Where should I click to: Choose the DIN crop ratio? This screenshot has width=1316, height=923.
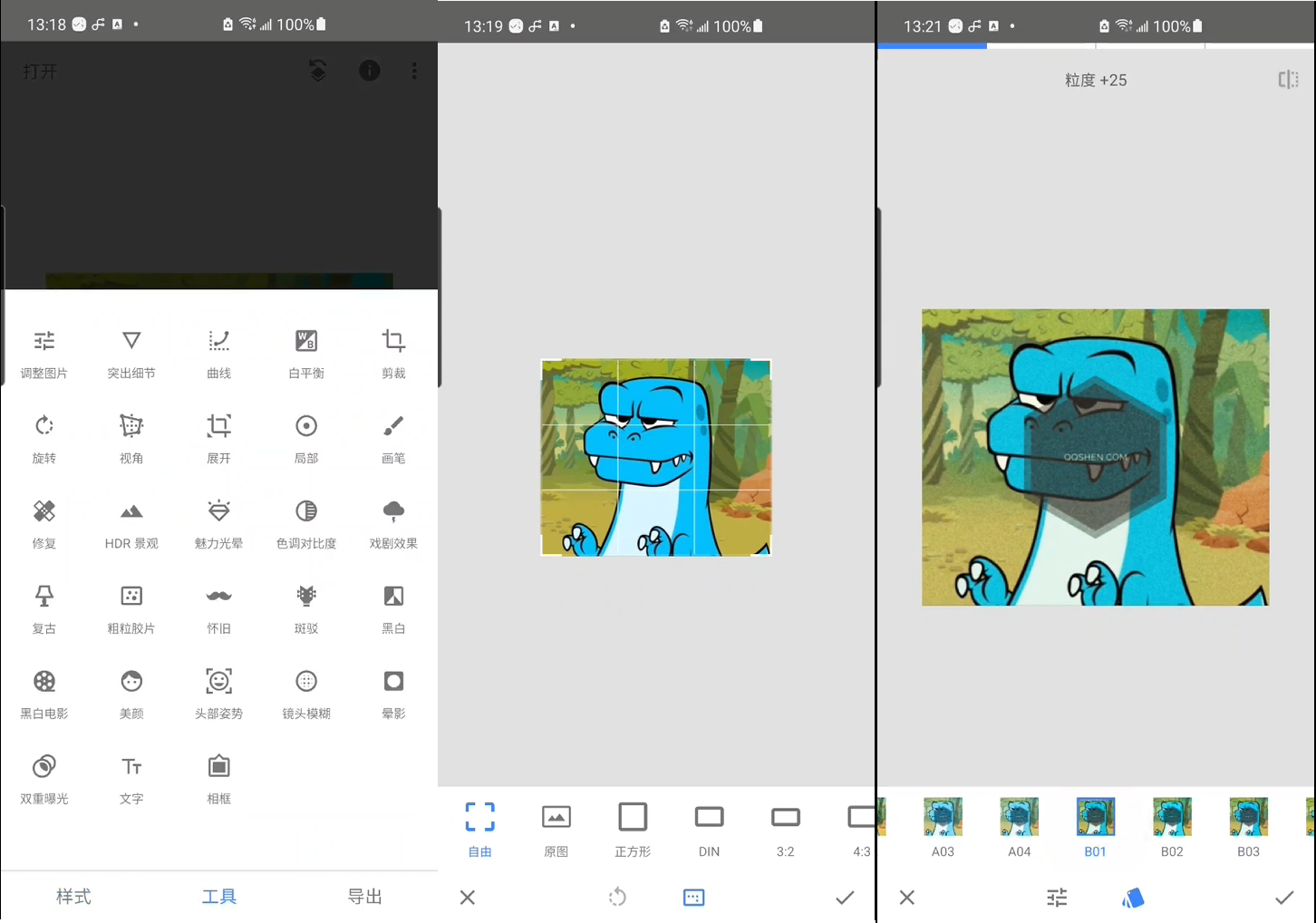click(709, 830)
